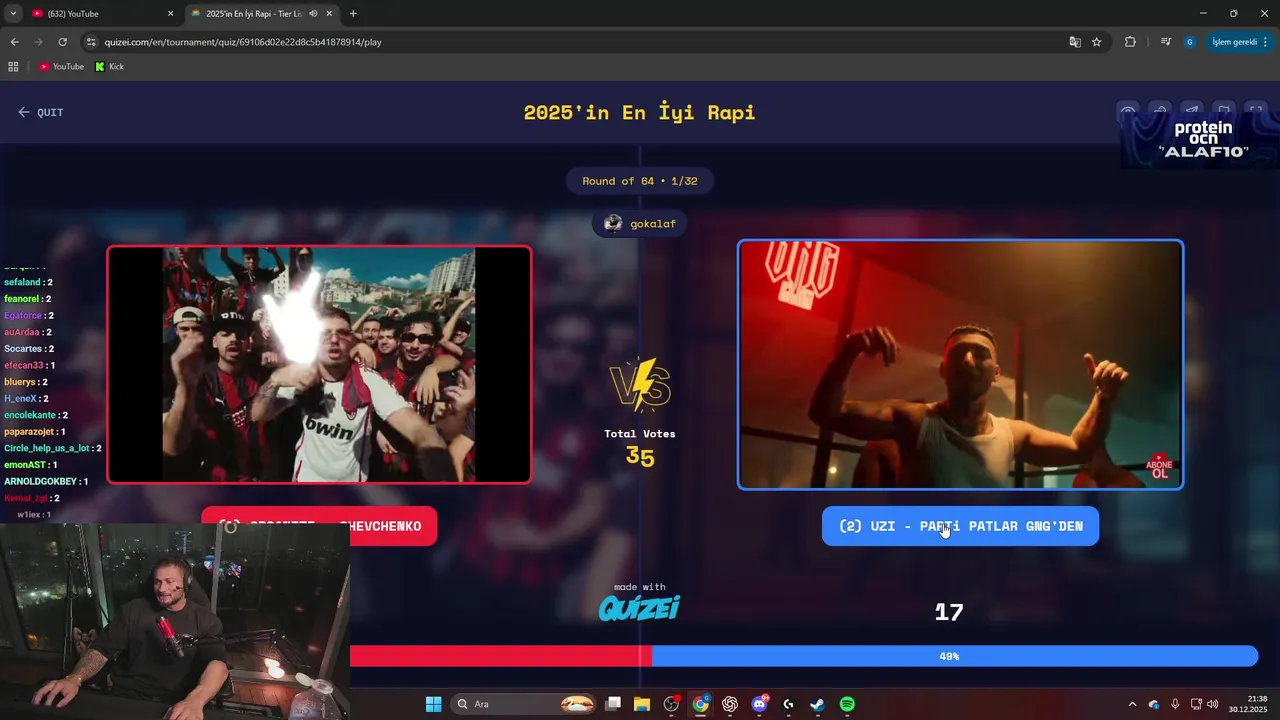Quit the tournament with the QUIT button

pos(41,112)
